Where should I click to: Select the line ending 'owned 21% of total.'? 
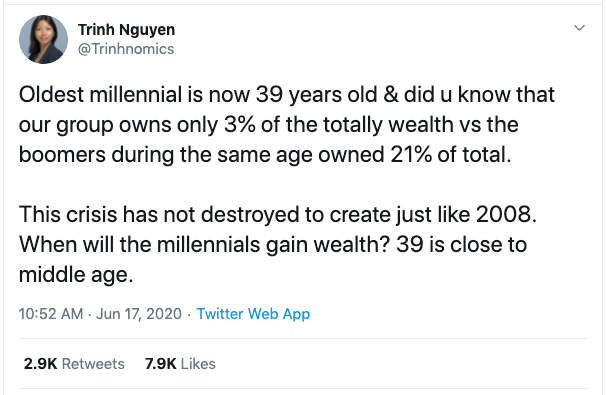[x=265, y=155]
